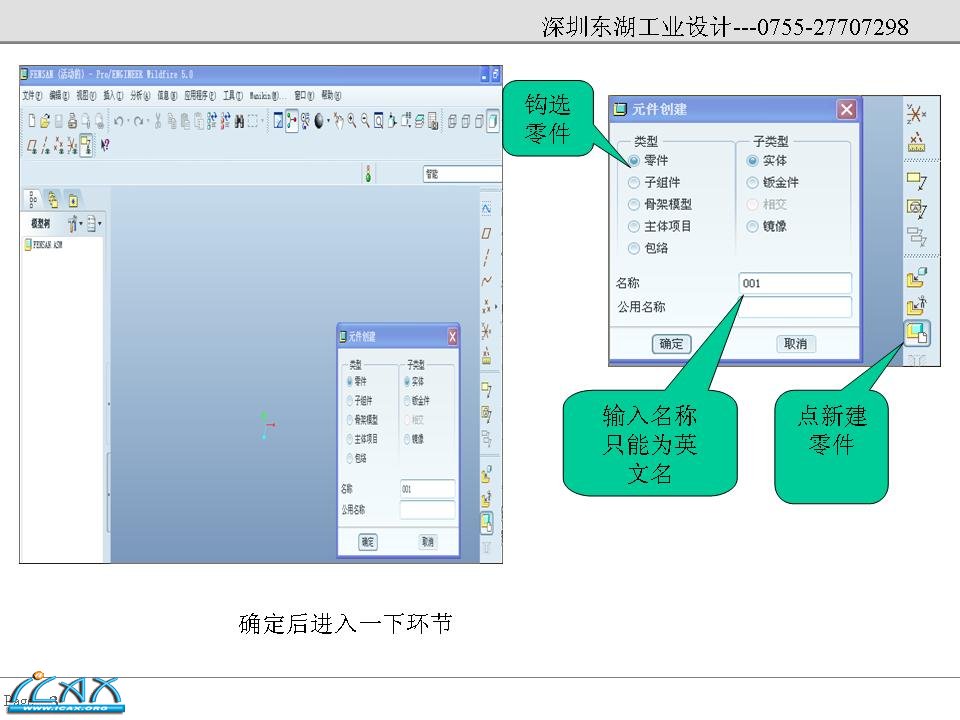Click the 取消 button to cancel
The image size is (960, 720).
click(795, 344)
